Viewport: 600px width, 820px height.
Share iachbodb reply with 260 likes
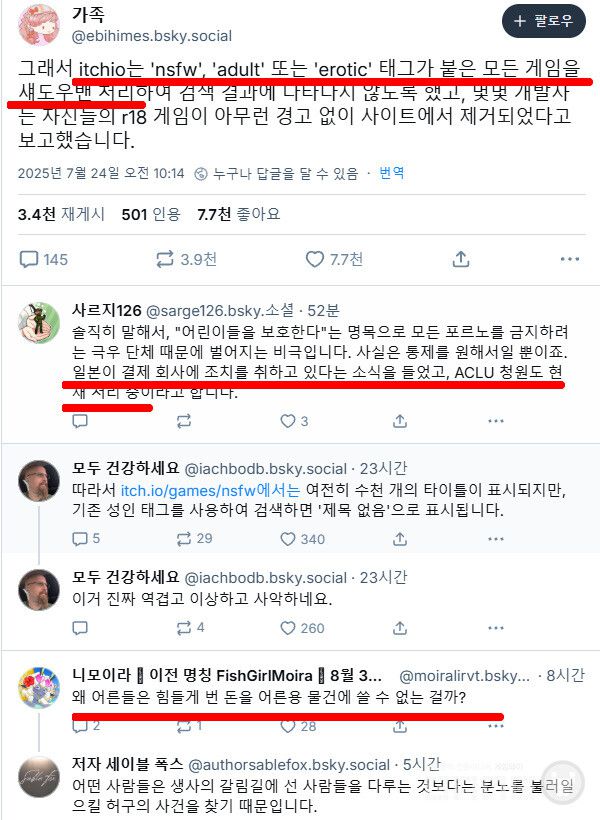tap(400, 628)
